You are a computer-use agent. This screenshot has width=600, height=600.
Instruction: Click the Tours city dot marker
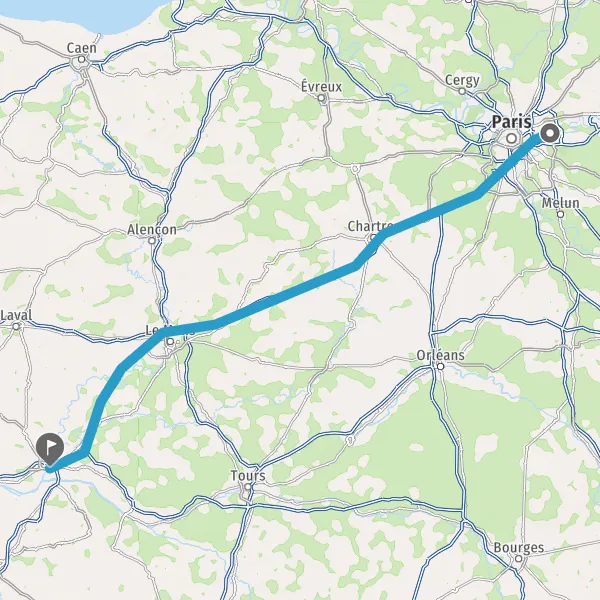coord(248,487)
